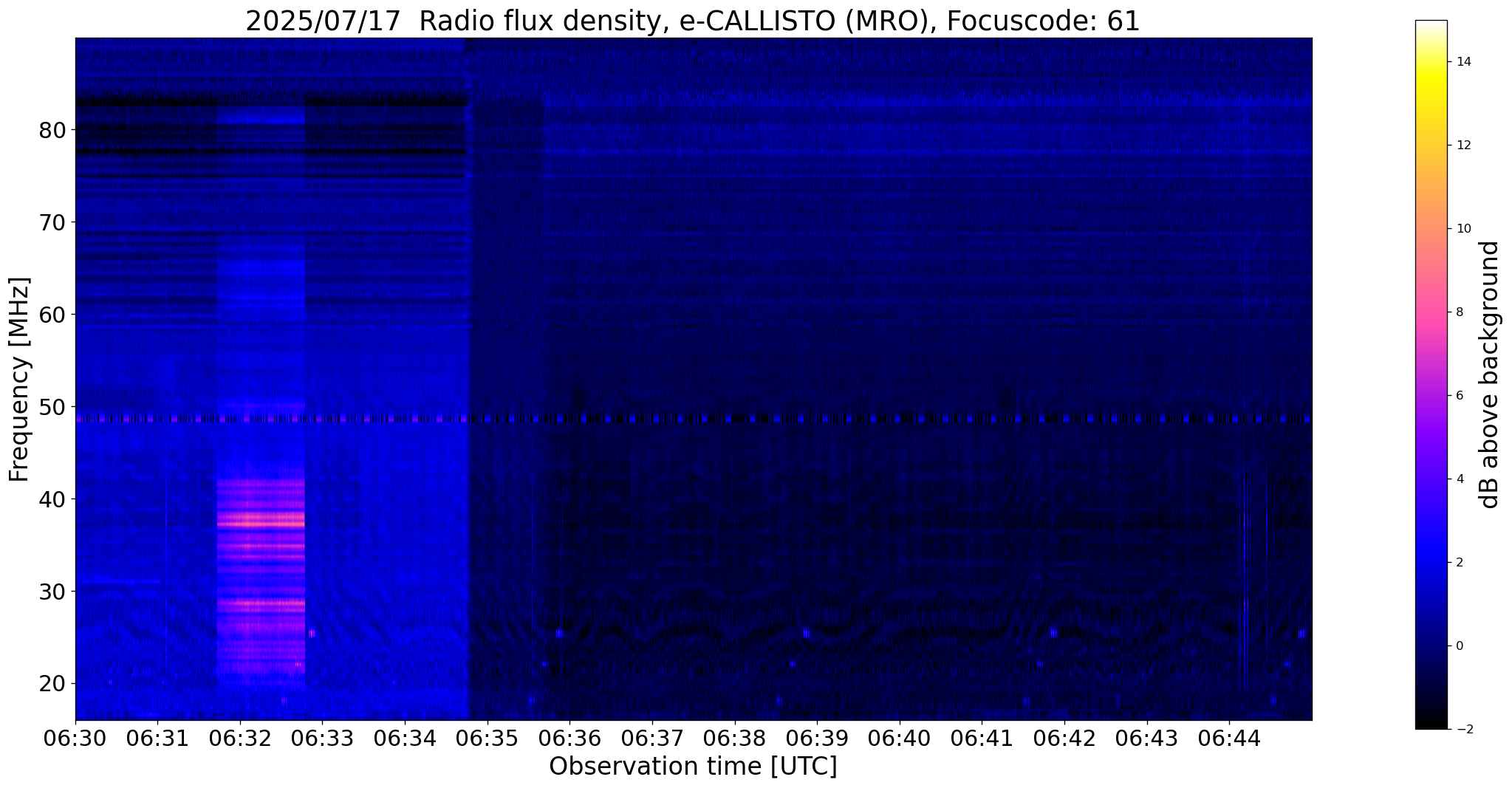Click the blue region of the colorbar
1512x788 pixels.
(x=1431, y=562)
